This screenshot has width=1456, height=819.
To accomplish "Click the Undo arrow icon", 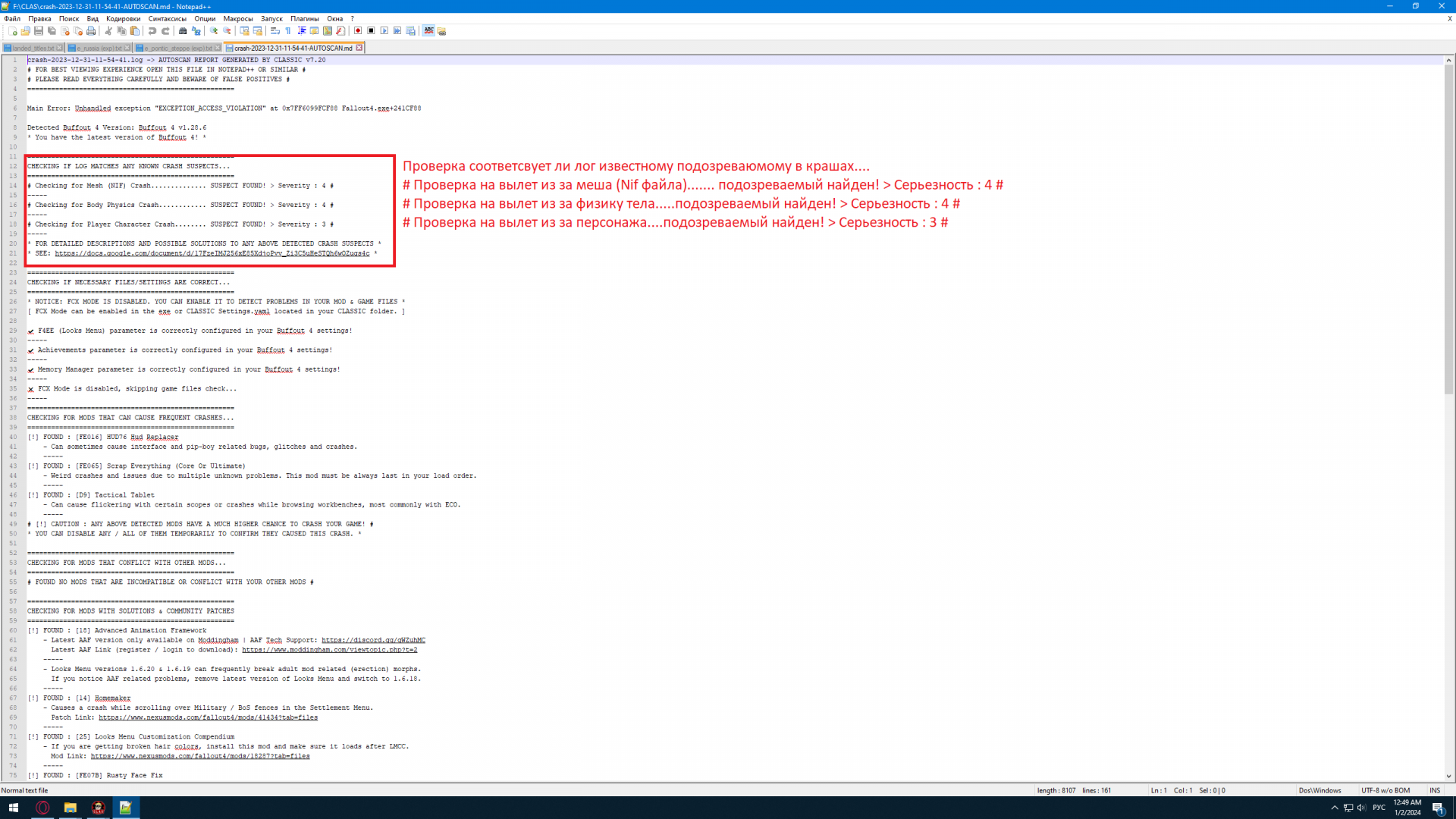I will point(152,31).
